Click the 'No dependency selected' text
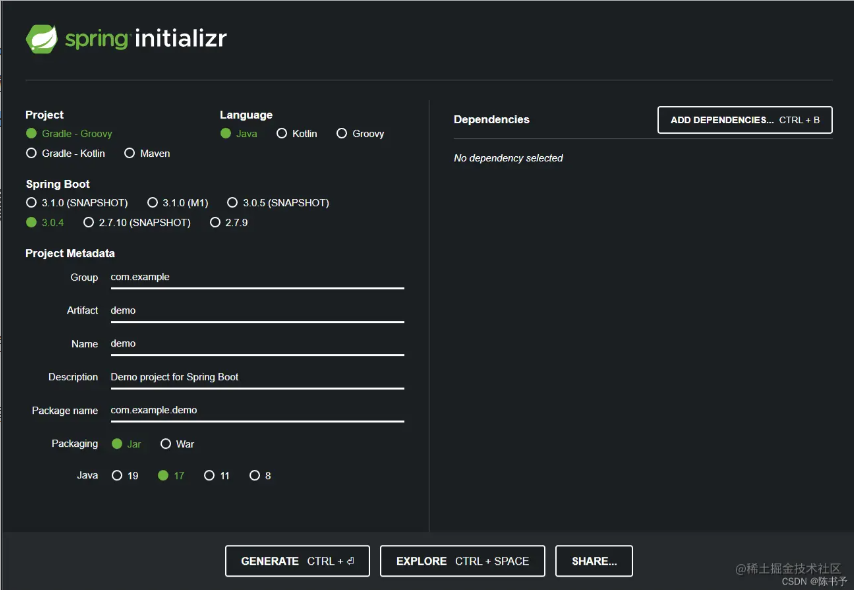The height and width of the screenshot is (590, 854). (x=508, y=158)
